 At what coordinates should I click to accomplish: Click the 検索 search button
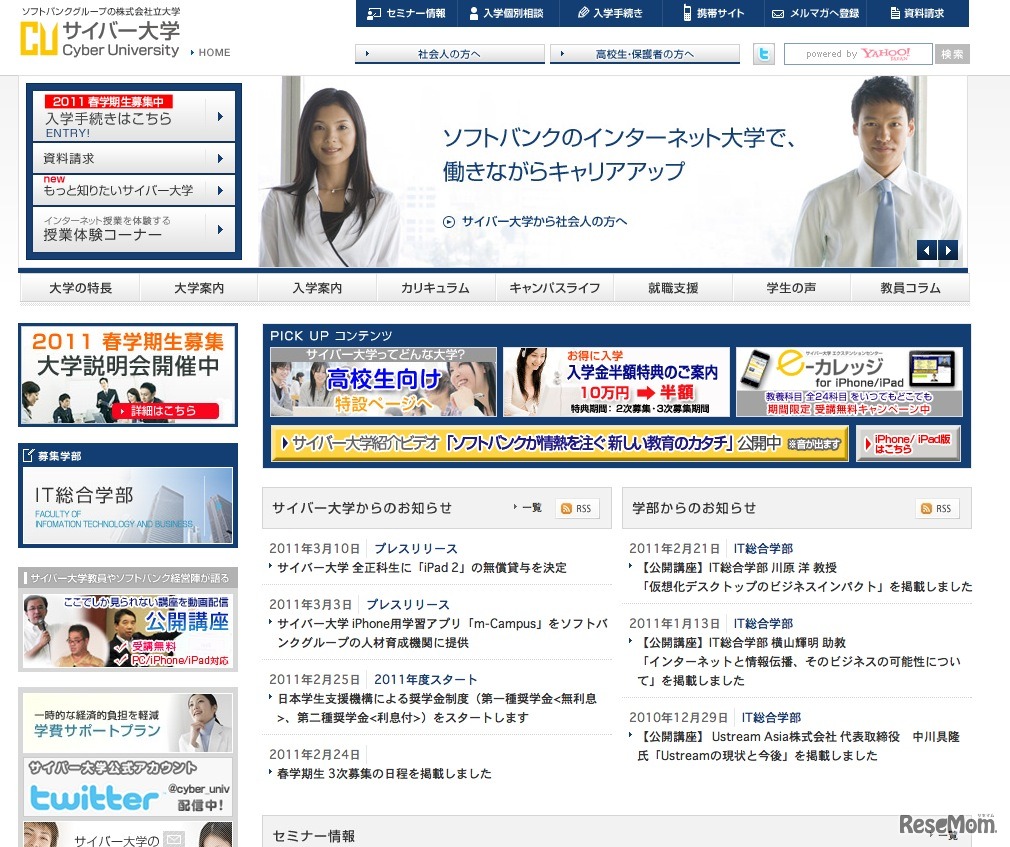952,54
